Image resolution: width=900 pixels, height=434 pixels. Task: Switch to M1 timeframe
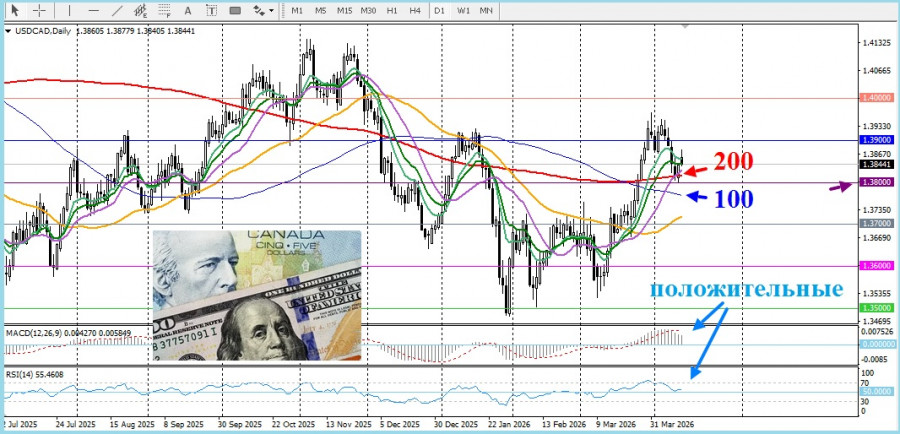[x=297, y=11]
